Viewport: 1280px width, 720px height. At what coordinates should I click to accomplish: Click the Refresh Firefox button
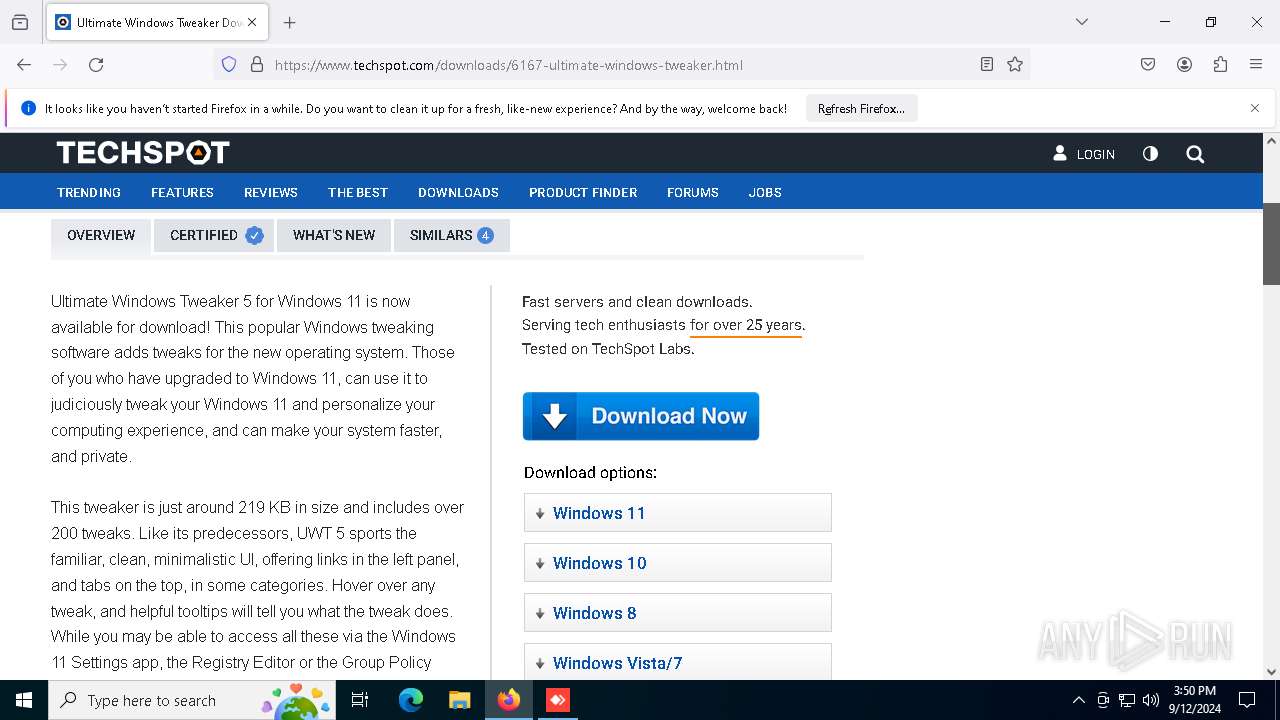(861, 108)
